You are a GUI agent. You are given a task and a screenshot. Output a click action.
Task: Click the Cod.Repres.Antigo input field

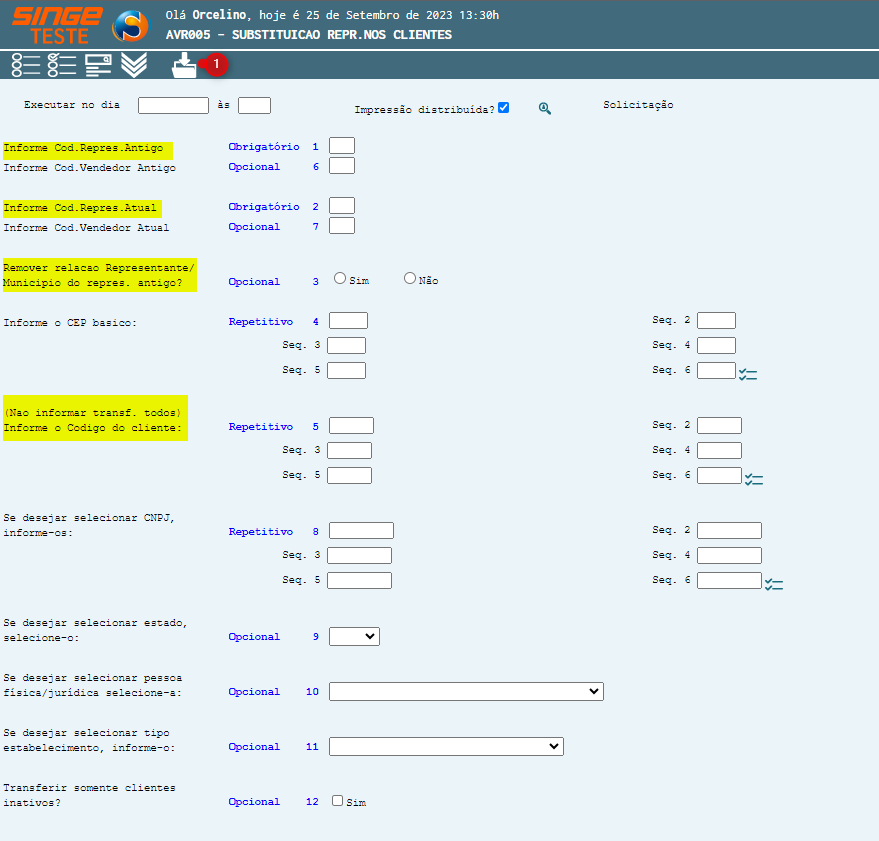pyautogui.click(x=342, y=146)
